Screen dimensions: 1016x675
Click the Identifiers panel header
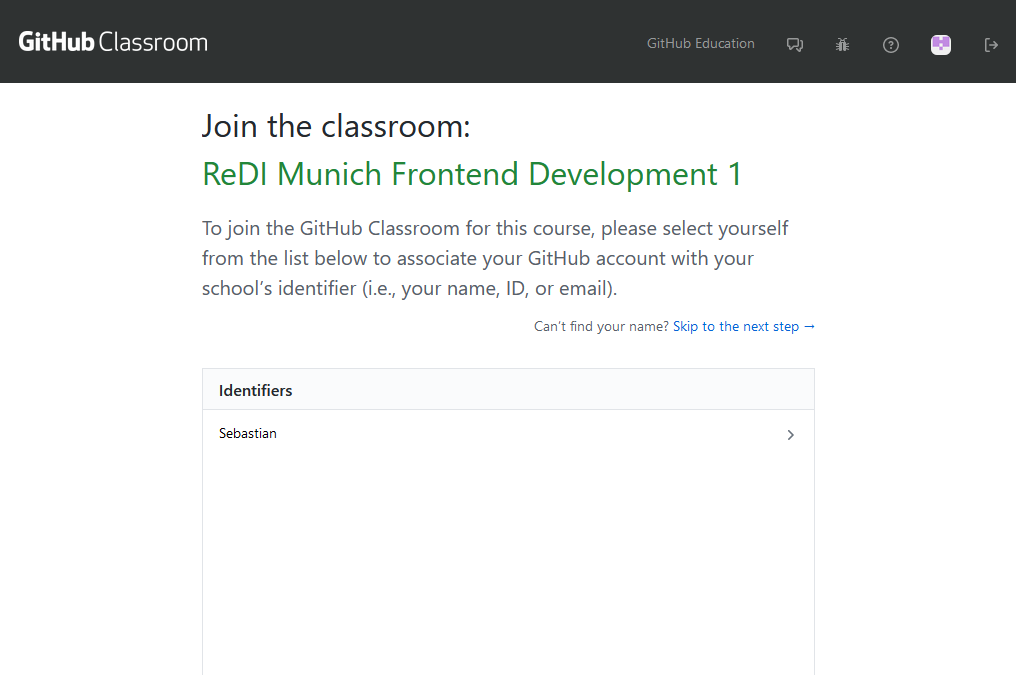pos(255,389)
